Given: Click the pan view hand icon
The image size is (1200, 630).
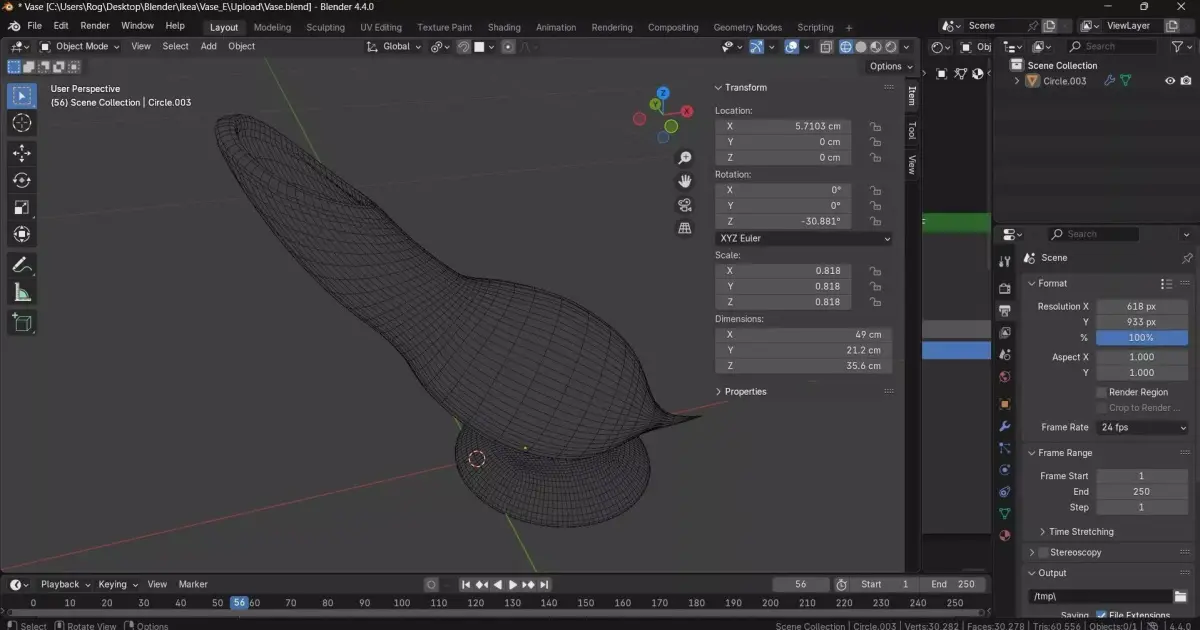Looking at the screenshot, I should [x=685, y=181].
